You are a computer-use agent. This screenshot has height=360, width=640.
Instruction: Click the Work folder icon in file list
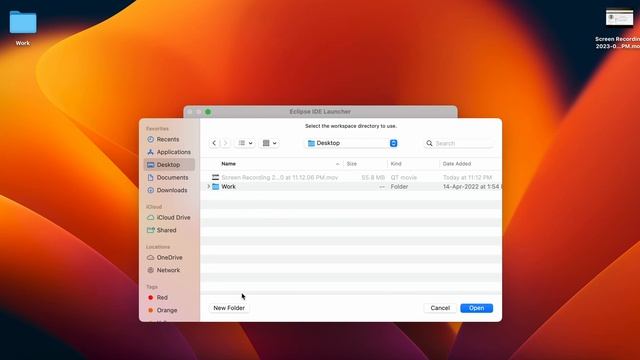pyautogui.click(x=216, y=187)
